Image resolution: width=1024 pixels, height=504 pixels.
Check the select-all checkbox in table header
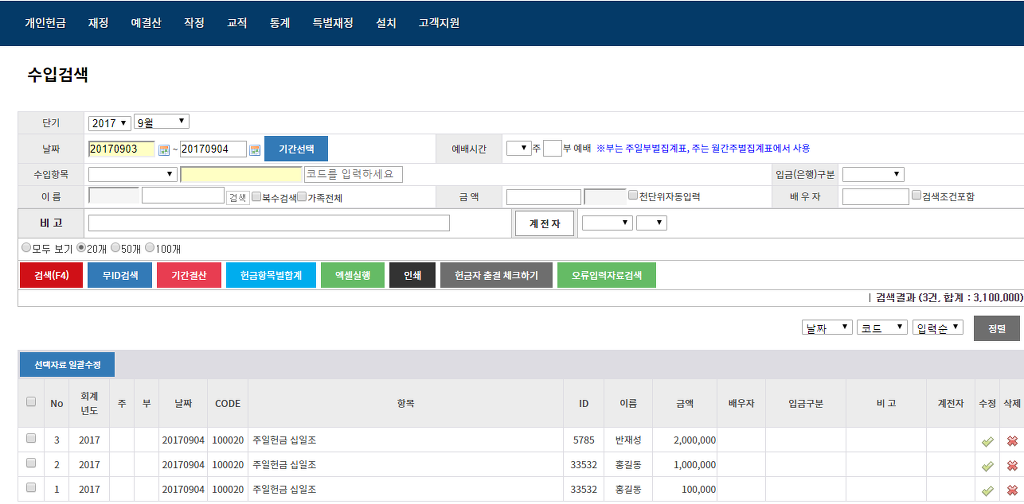click(x=30, y=402)
